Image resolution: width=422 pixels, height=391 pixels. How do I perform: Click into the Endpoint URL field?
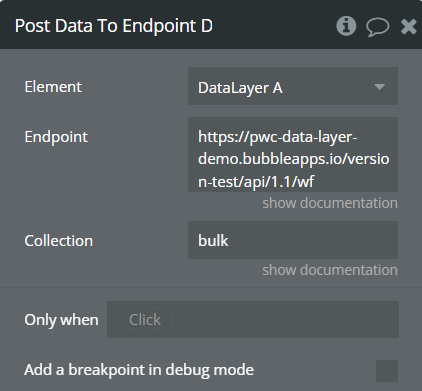[293, 154]
